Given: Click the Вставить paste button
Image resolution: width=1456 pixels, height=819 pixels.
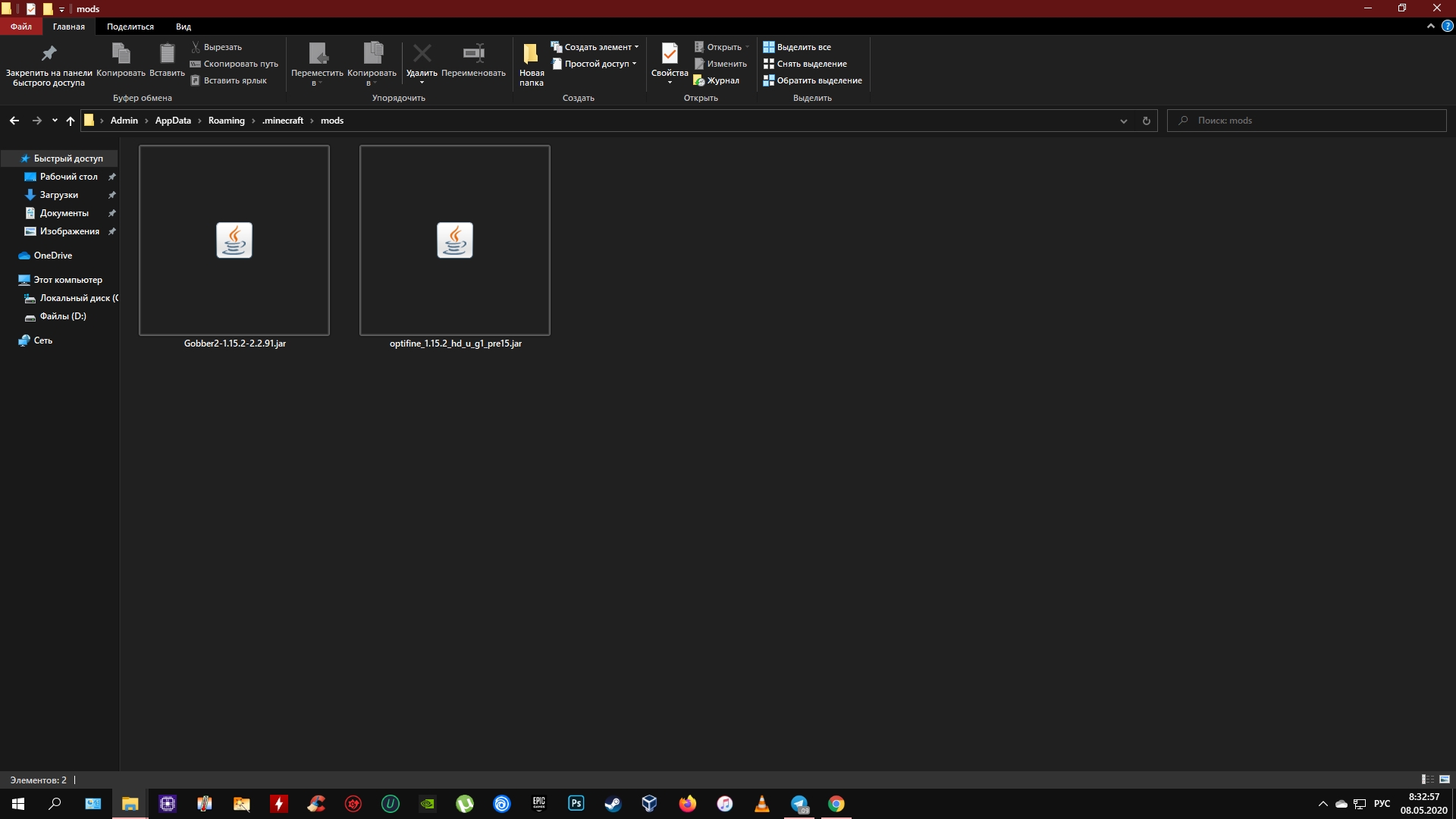Looking at the screenshot, I should pos(167,60).
